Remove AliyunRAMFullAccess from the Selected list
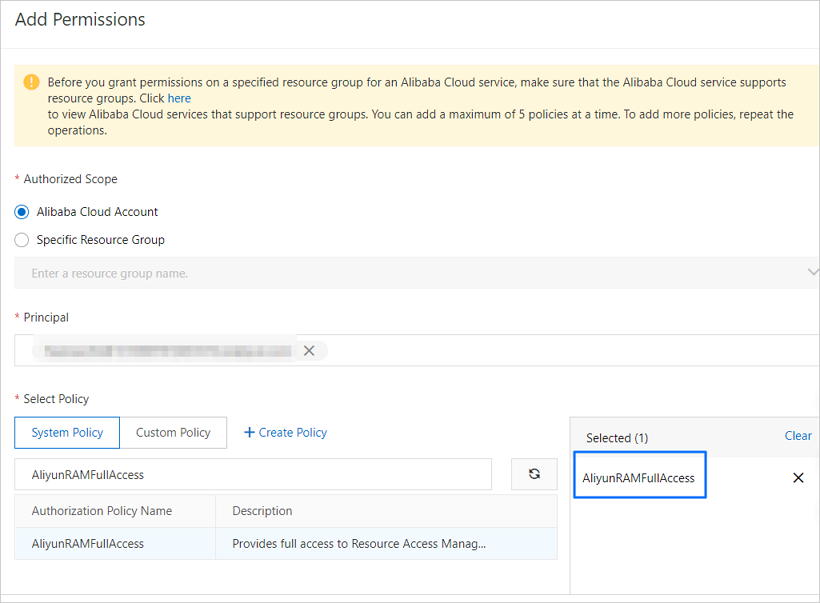 [x=798, y=477]
